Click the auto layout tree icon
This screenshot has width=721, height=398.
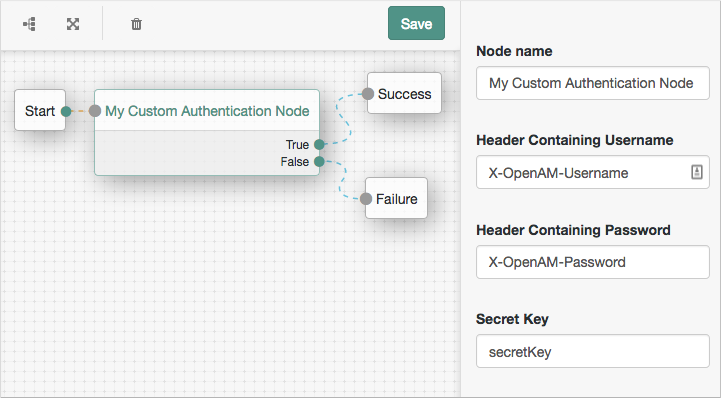coord(30,24)
